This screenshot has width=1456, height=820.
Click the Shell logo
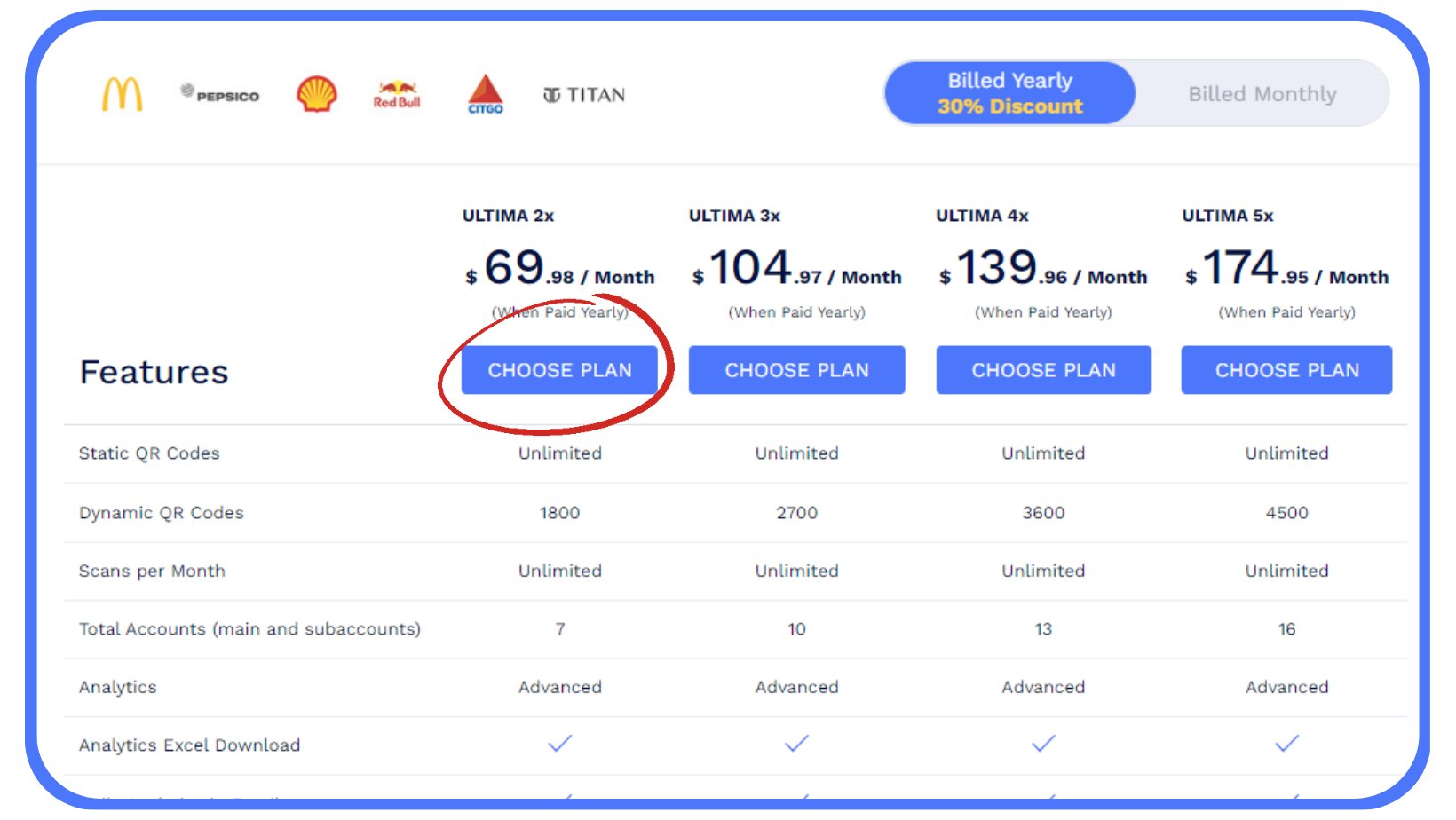pos(317,94)
